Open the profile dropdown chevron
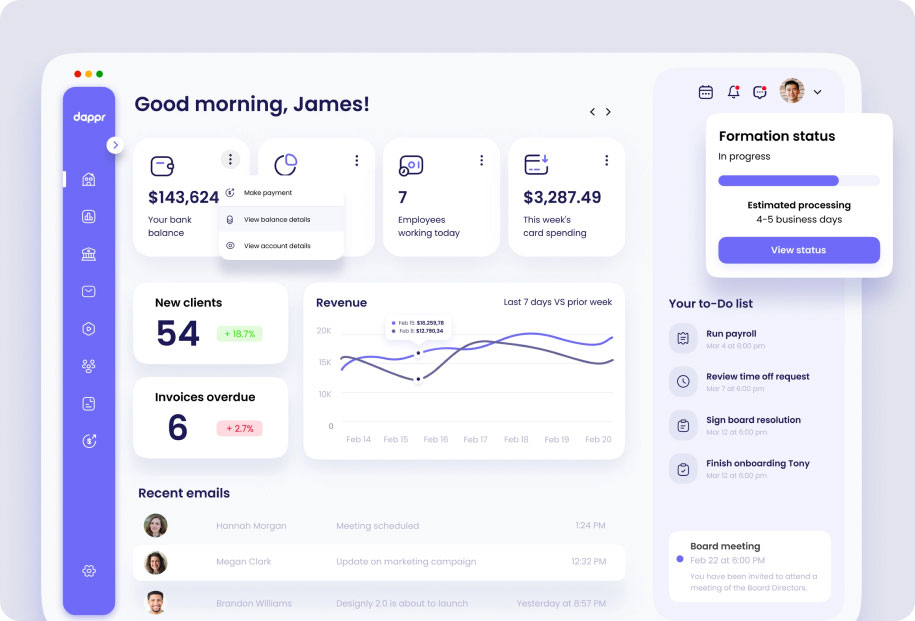The image size is (915, 621). pos(817,92)
